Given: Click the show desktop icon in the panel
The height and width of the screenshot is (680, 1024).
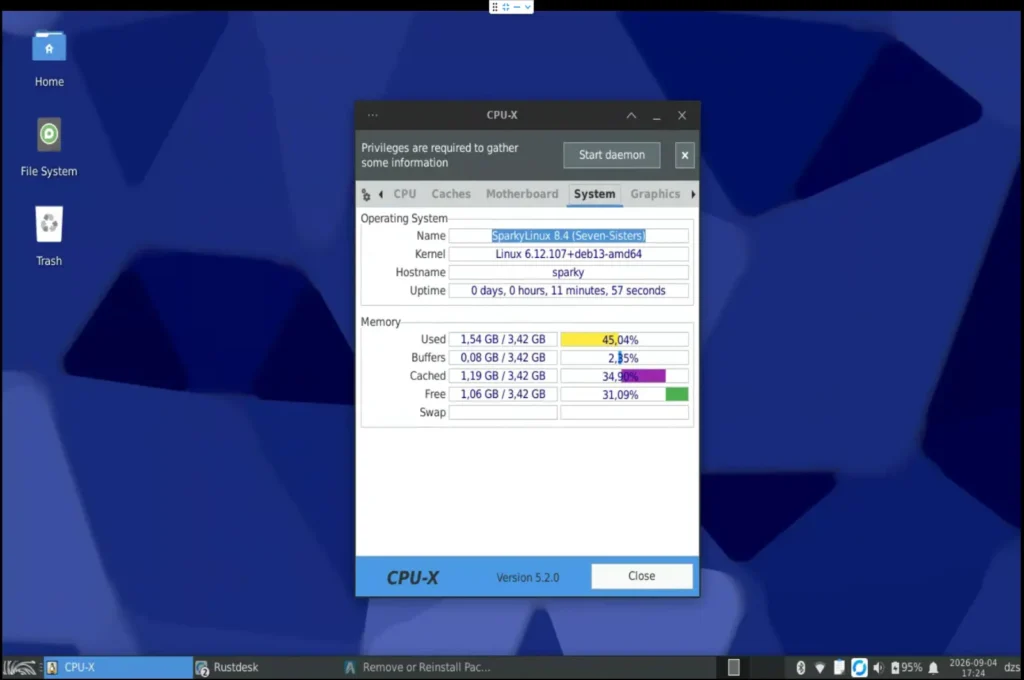Looking at the screenshot, I should tap(733, 668).
